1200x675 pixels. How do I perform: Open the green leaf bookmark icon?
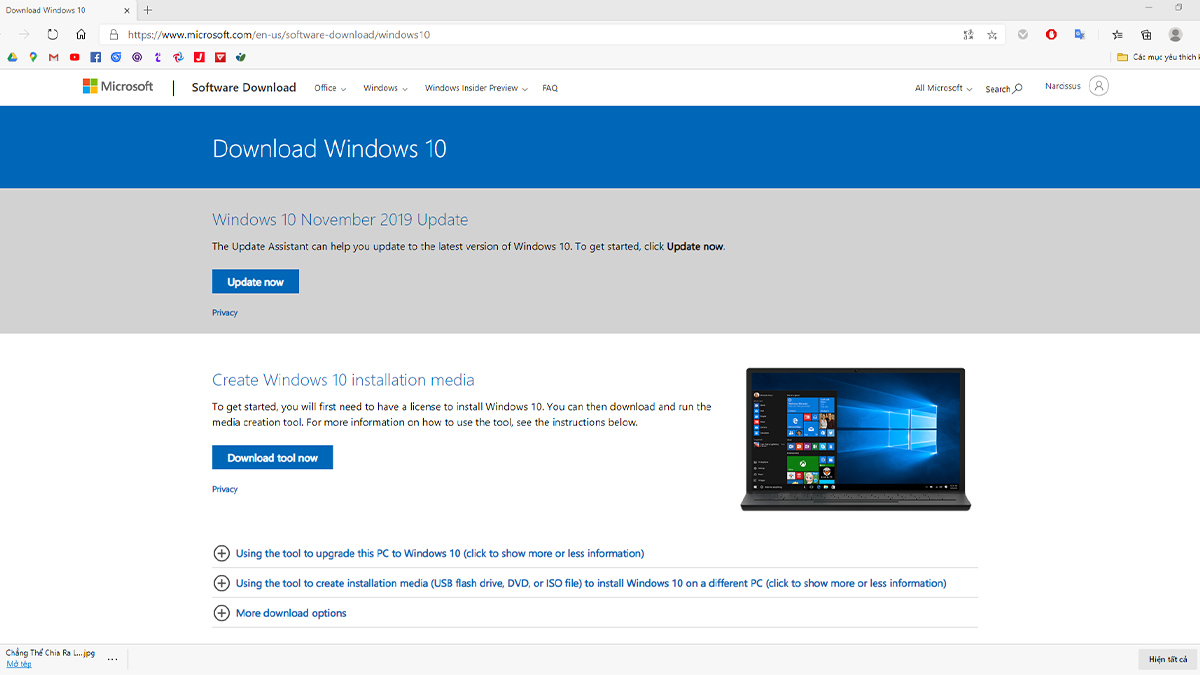pyautogui.click(x=240, y=57)
